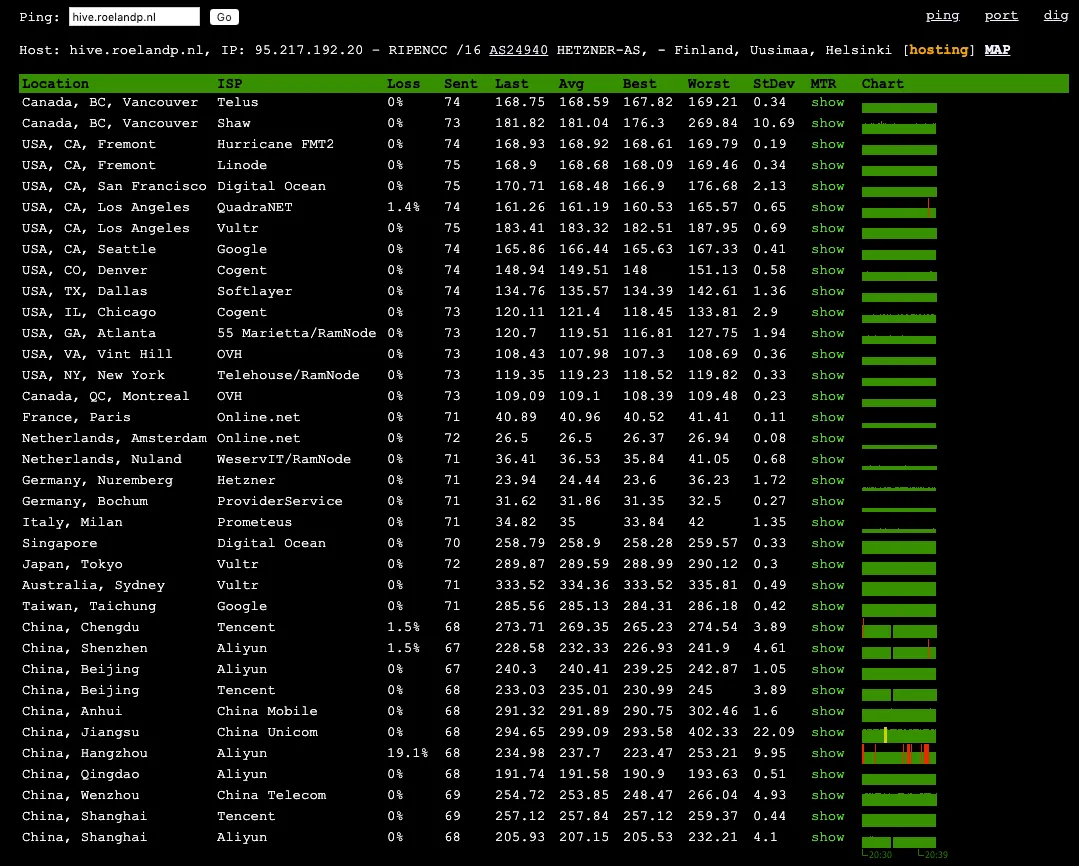
Task: Show MTR for Dallas Softlayer
Action: 827,291
